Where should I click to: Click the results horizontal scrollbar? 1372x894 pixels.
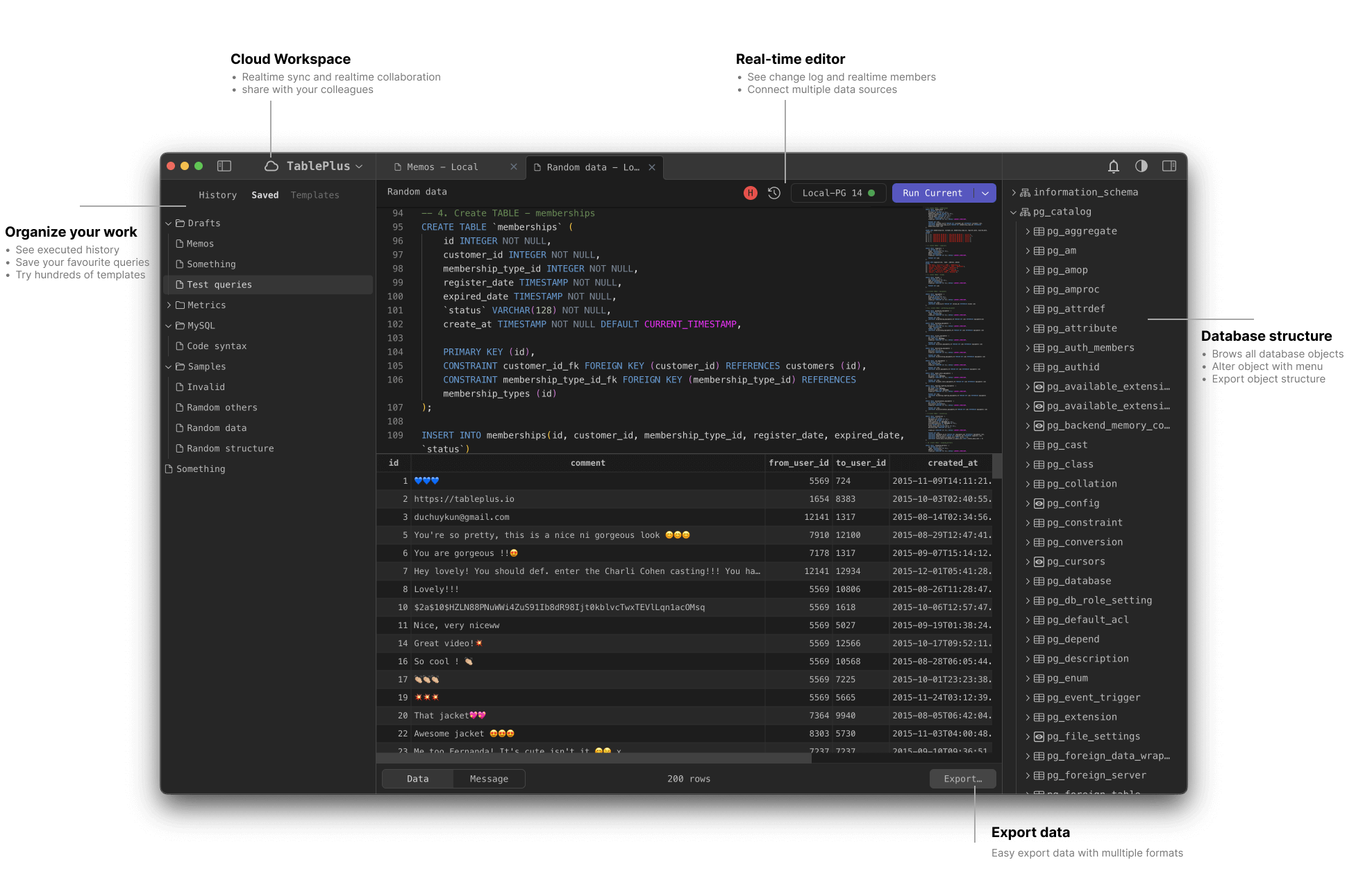(594, 758)
